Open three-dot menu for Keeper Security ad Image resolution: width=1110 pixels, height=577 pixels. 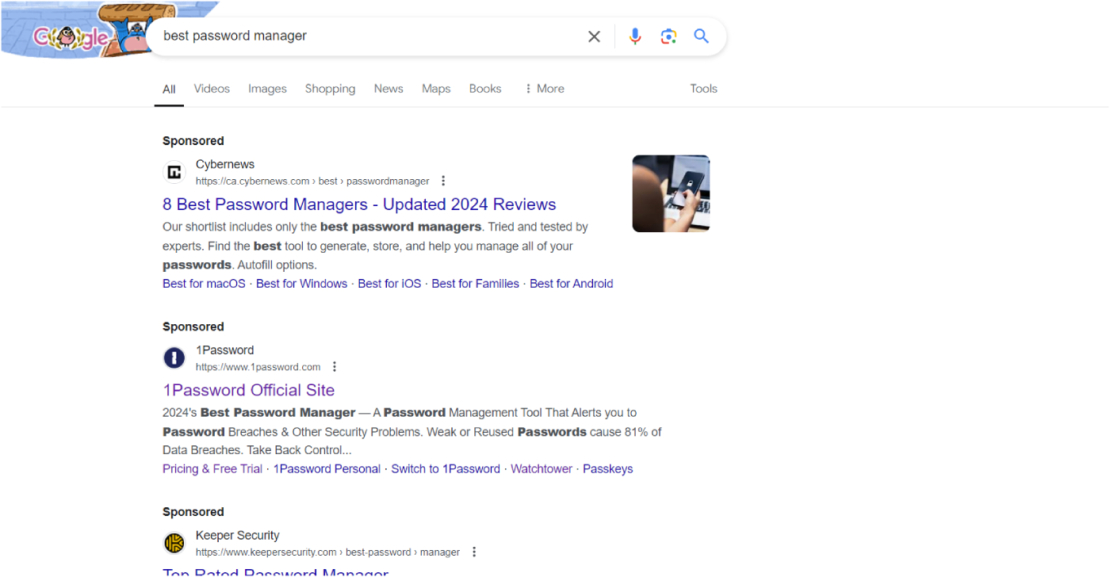click(x=474, y=552)
